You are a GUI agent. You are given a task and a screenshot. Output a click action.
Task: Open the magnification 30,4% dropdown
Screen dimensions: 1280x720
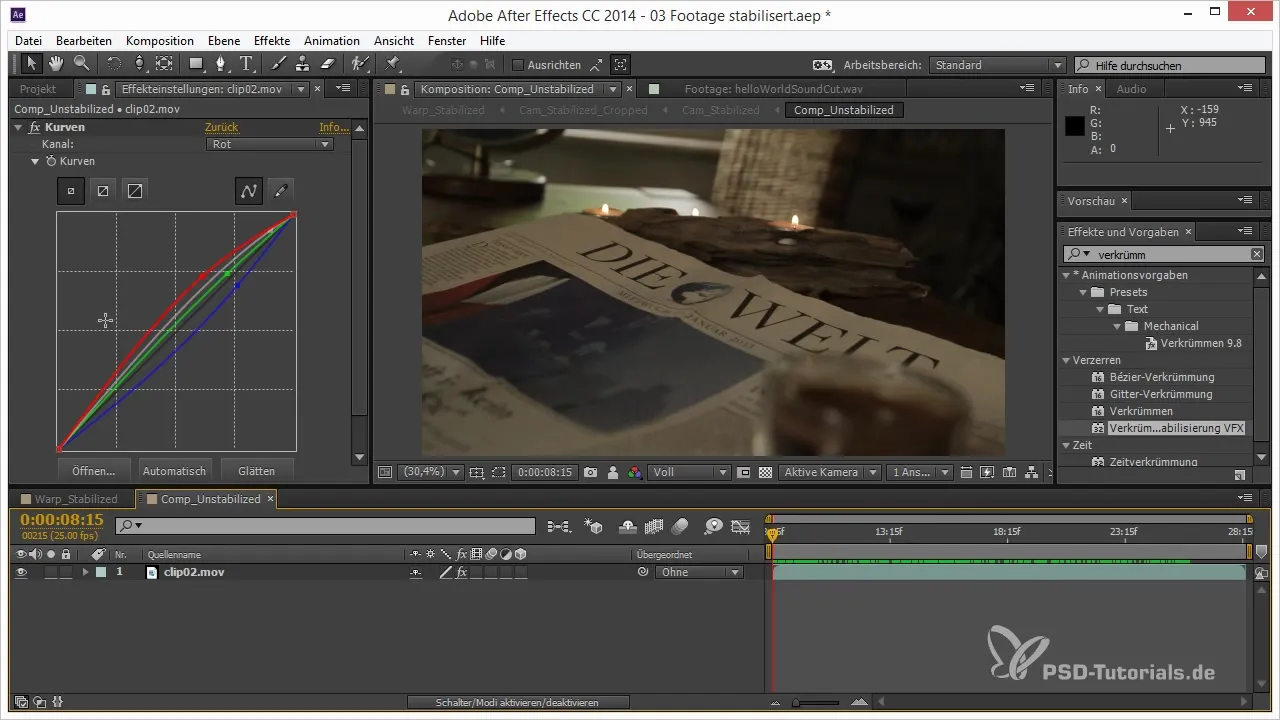click(430, 472)
